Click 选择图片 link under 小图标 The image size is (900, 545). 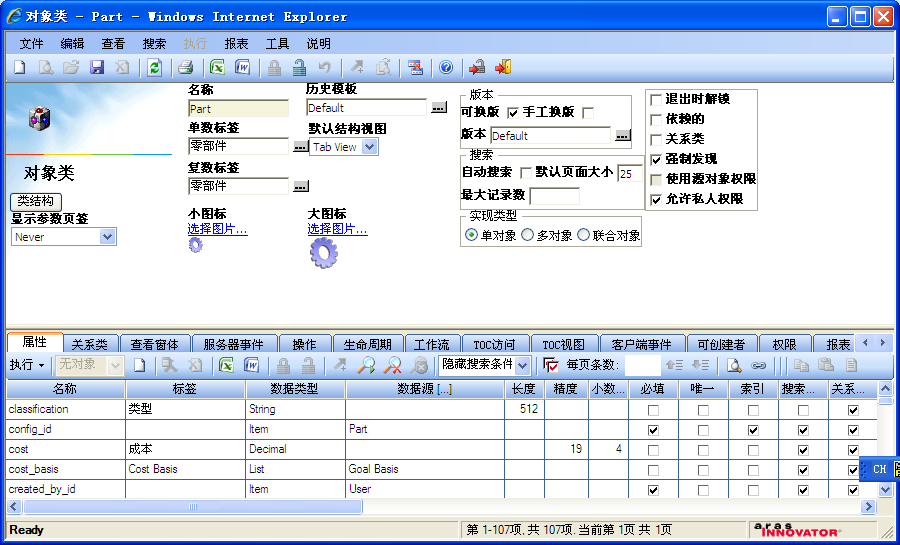pos(218,229)
